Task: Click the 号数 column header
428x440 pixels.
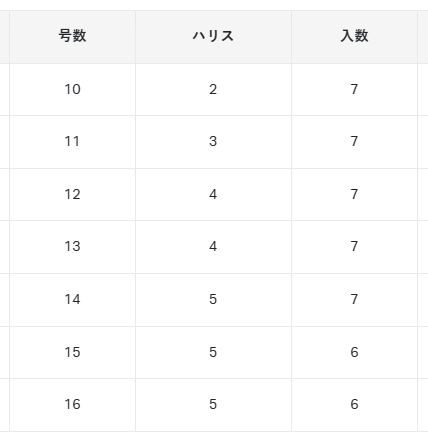Action: pos(72,37)
